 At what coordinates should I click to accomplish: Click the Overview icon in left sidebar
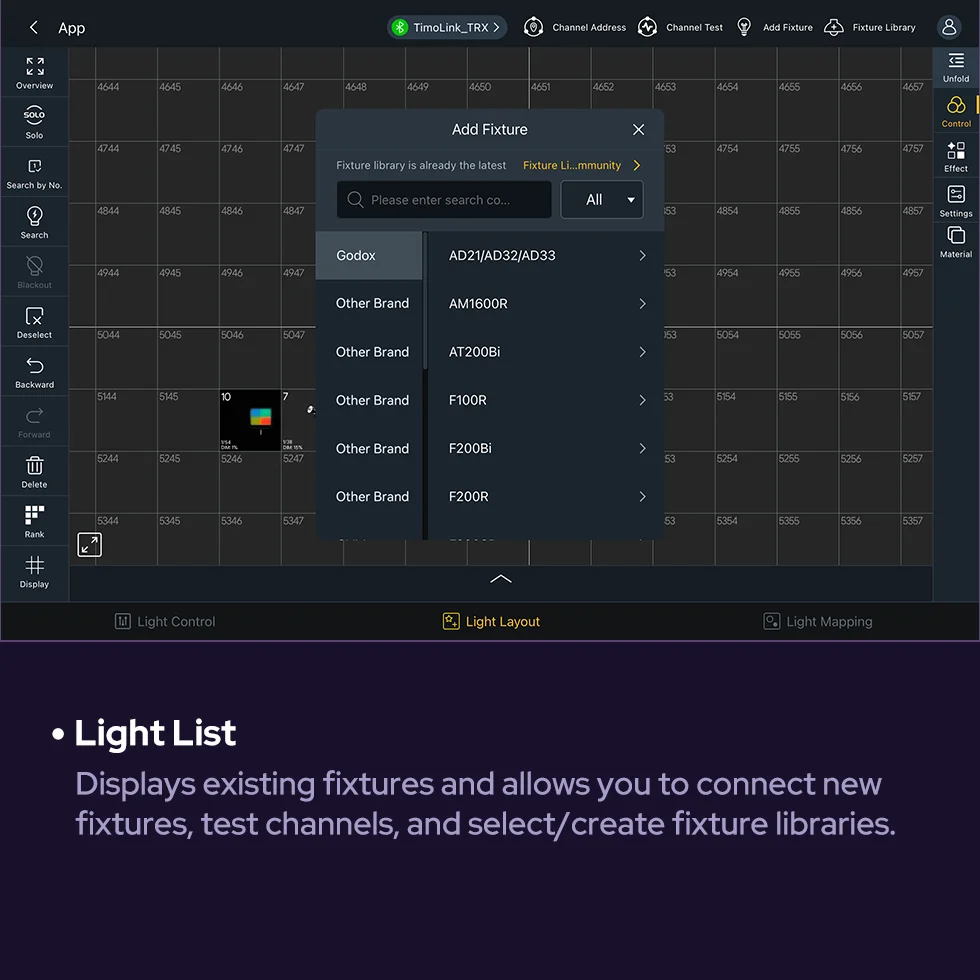pos(35,73)
